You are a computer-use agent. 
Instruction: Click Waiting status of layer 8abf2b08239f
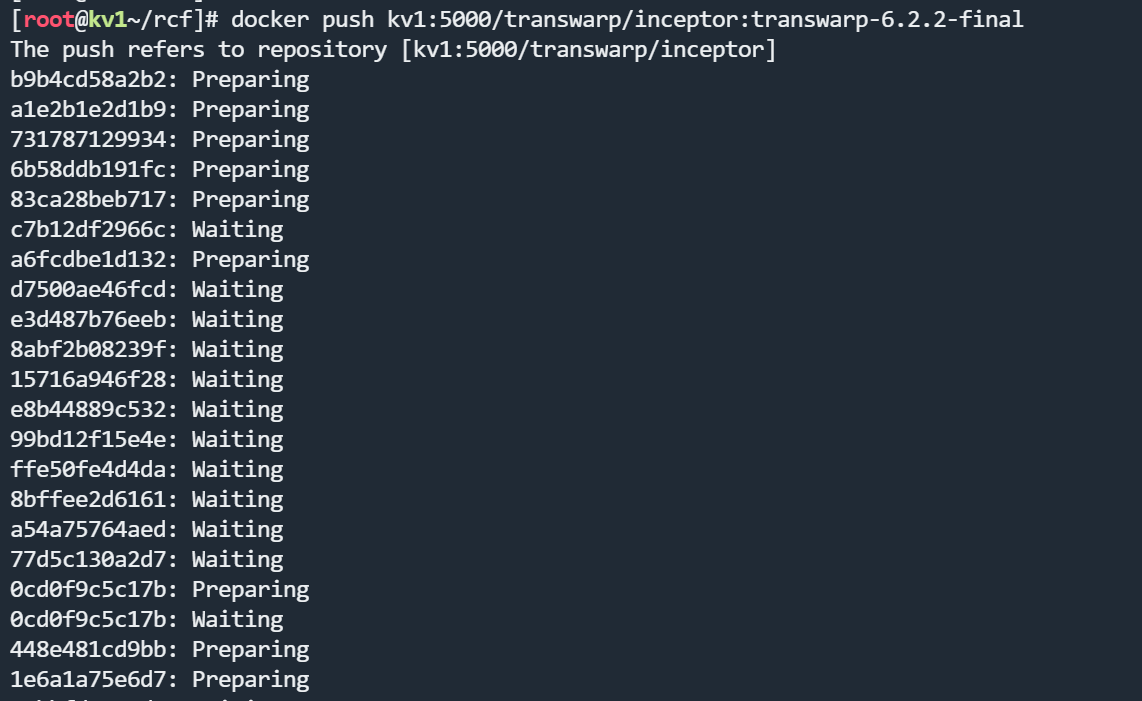(x=237, y=349)
